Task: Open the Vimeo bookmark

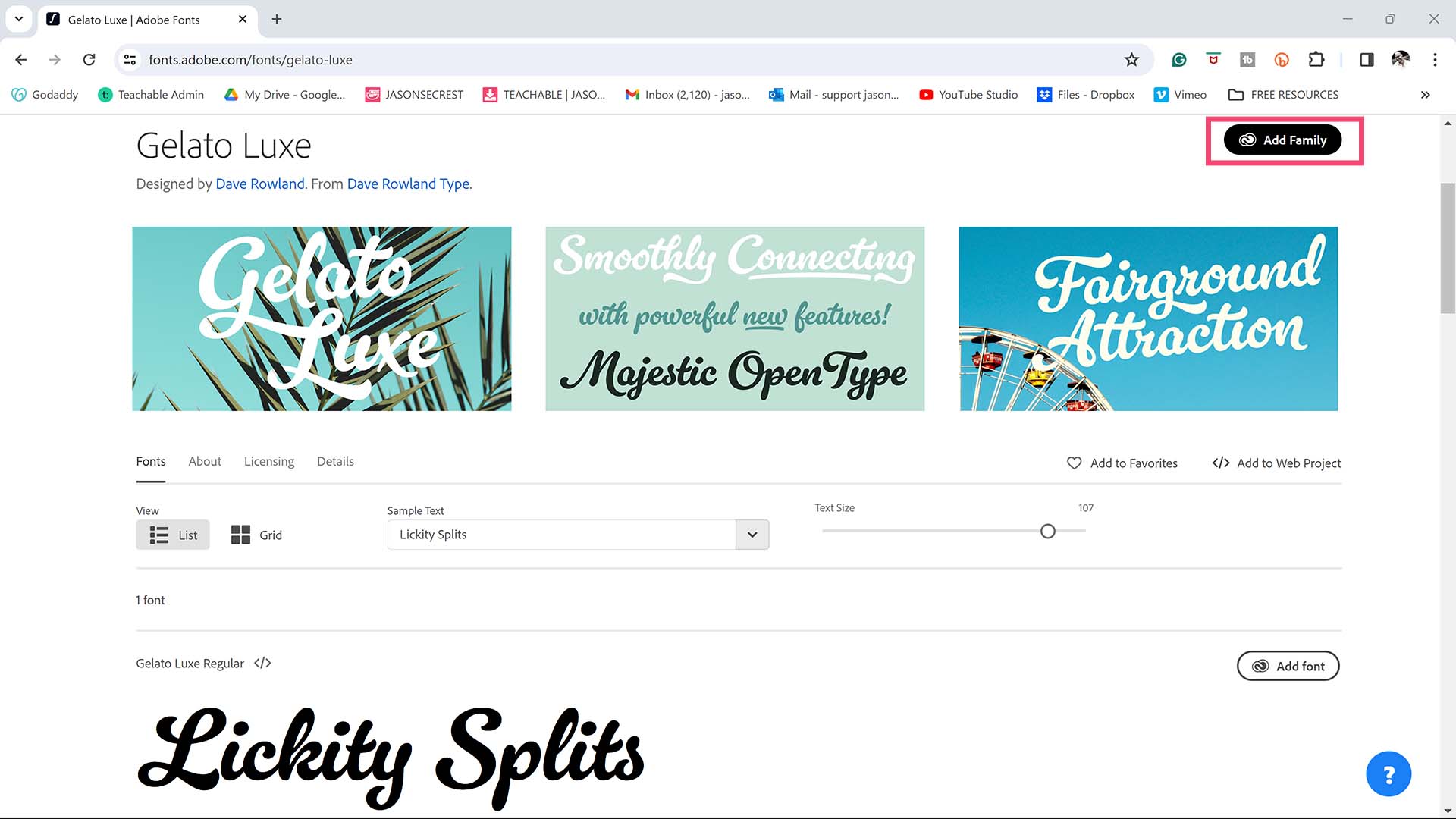Action: [x=1180, y=95]
